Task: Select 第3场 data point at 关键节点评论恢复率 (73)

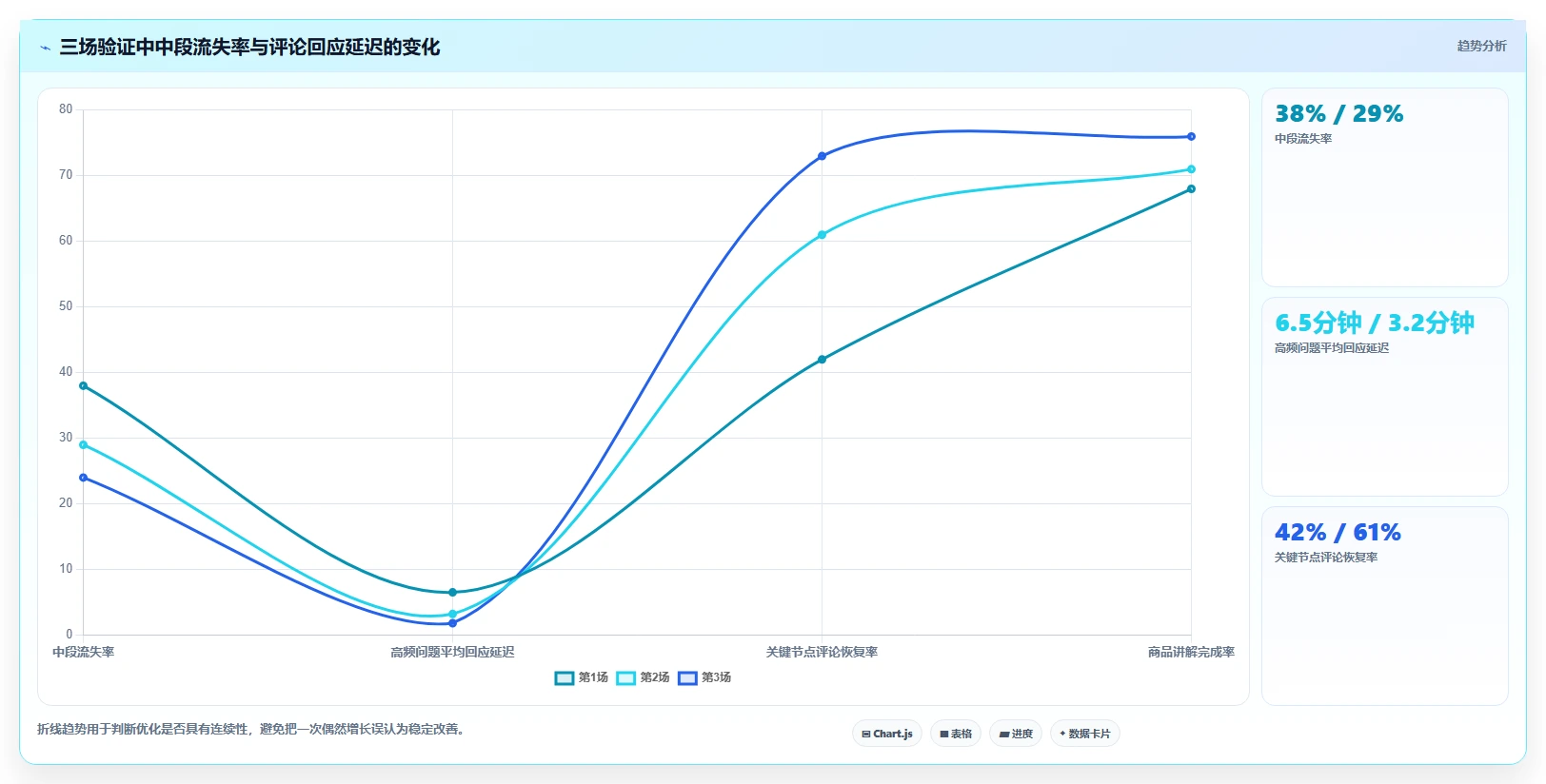Action: pyautogui.click(x=822, y=156)
